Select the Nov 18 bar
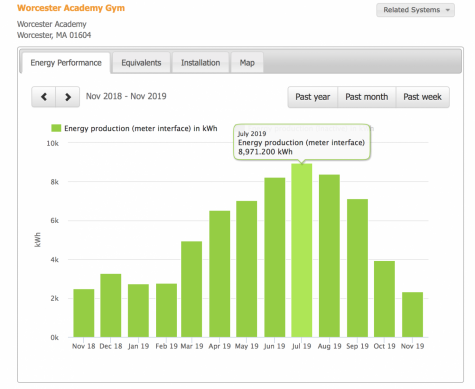Screen dimensions: 475x389 click(84, 313)
